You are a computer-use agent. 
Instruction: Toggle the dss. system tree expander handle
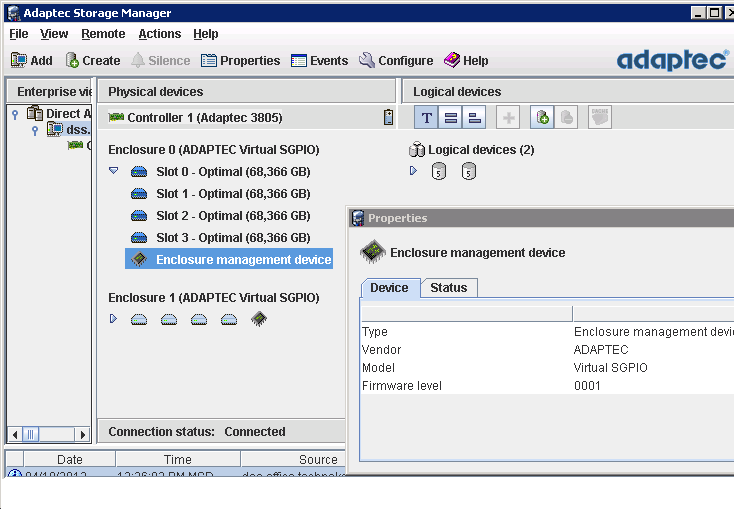[x=35, y=130]
